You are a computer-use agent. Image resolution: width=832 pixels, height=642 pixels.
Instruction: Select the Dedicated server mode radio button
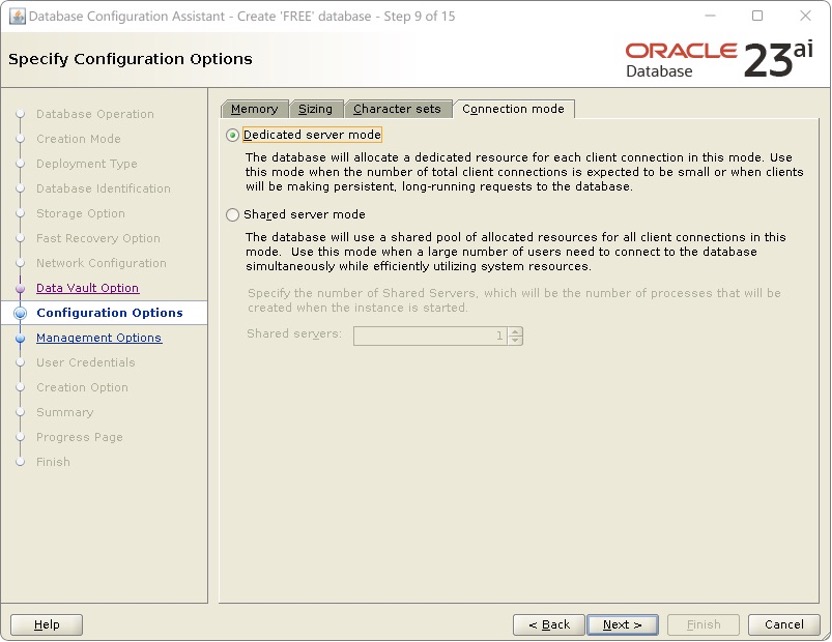pos(231,135)
